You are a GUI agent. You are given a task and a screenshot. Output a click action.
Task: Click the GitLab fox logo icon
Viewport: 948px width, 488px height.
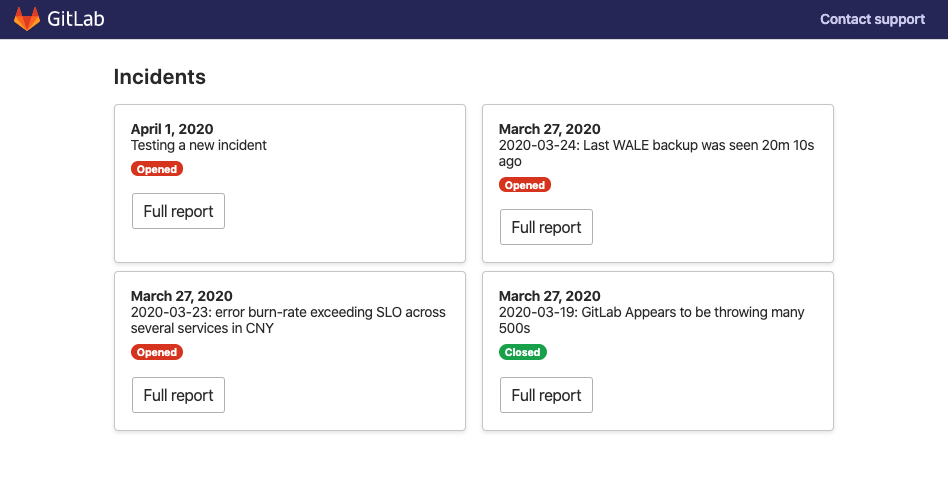[x=27, y=18]
